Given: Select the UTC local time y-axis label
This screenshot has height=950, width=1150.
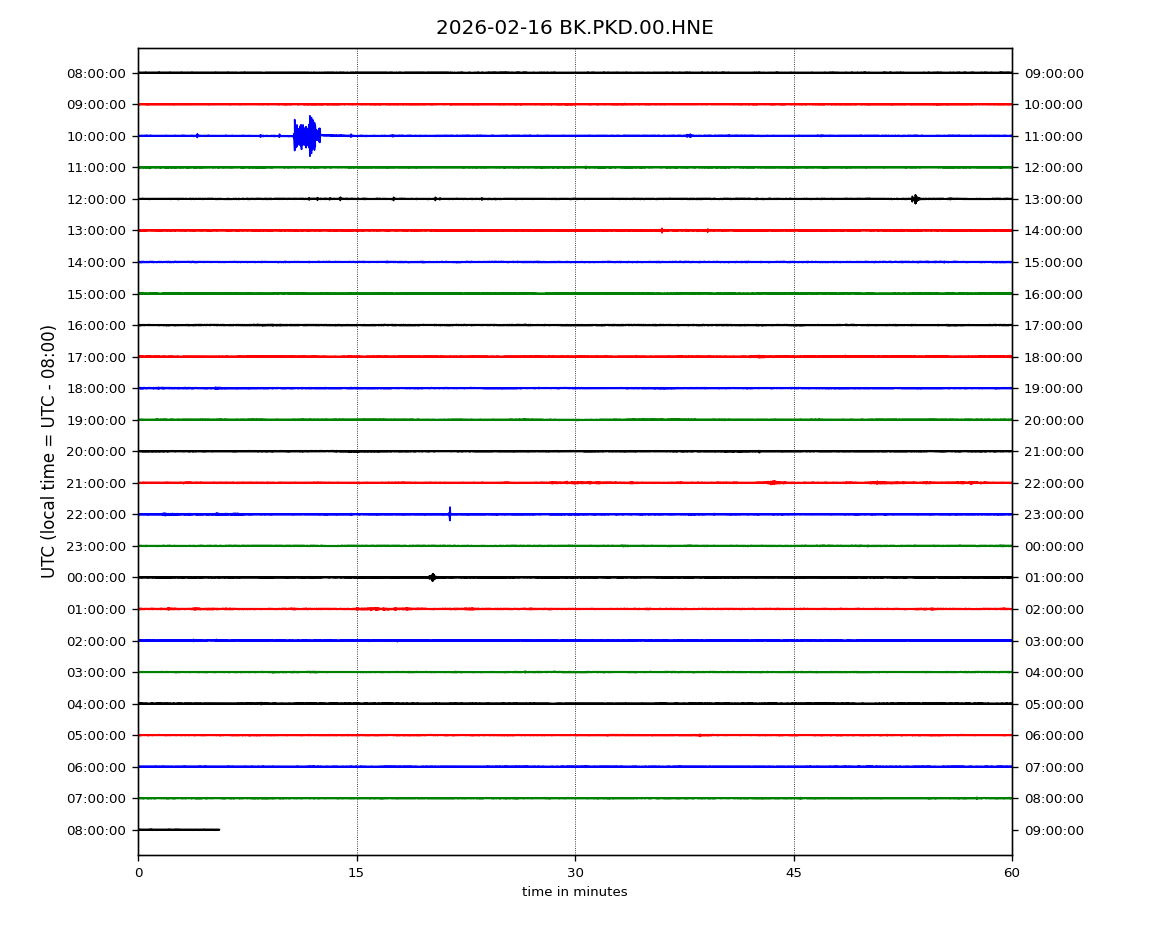Looking at the screenshot, I should coord(49,451).
